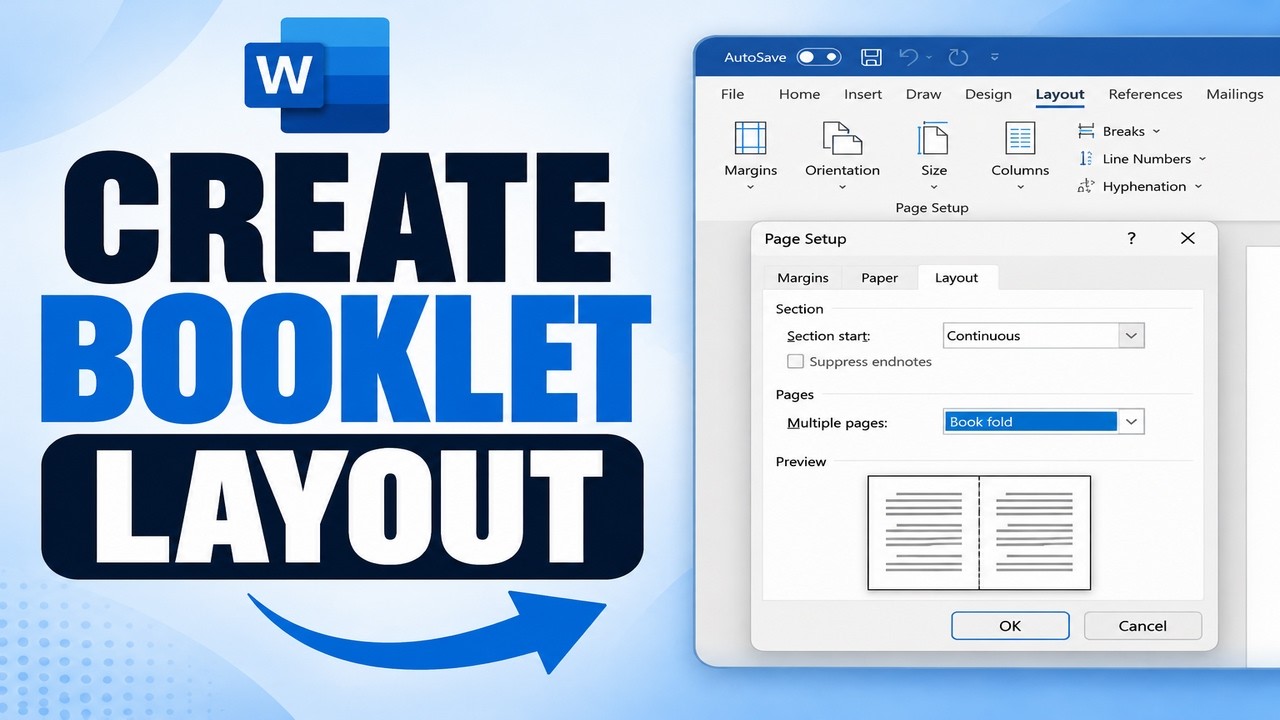Open the Breaks dropdown arrow

[x=1157, y=132]
